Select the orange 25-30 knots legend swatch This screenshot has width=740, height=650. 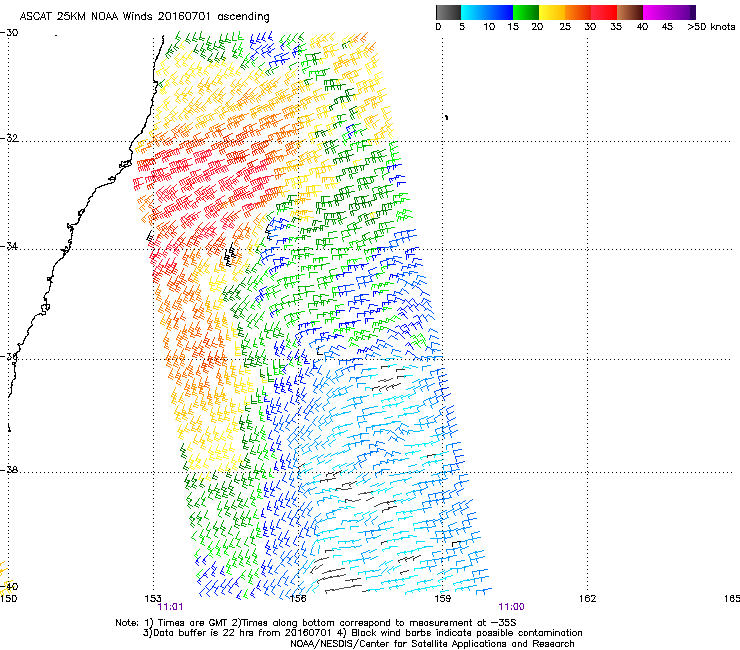578,12
